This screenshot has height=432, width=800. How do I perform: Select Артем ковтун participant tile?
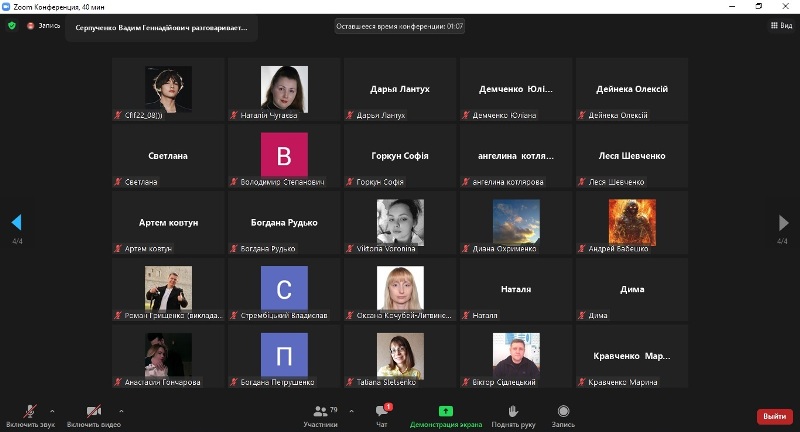[168, 223]
